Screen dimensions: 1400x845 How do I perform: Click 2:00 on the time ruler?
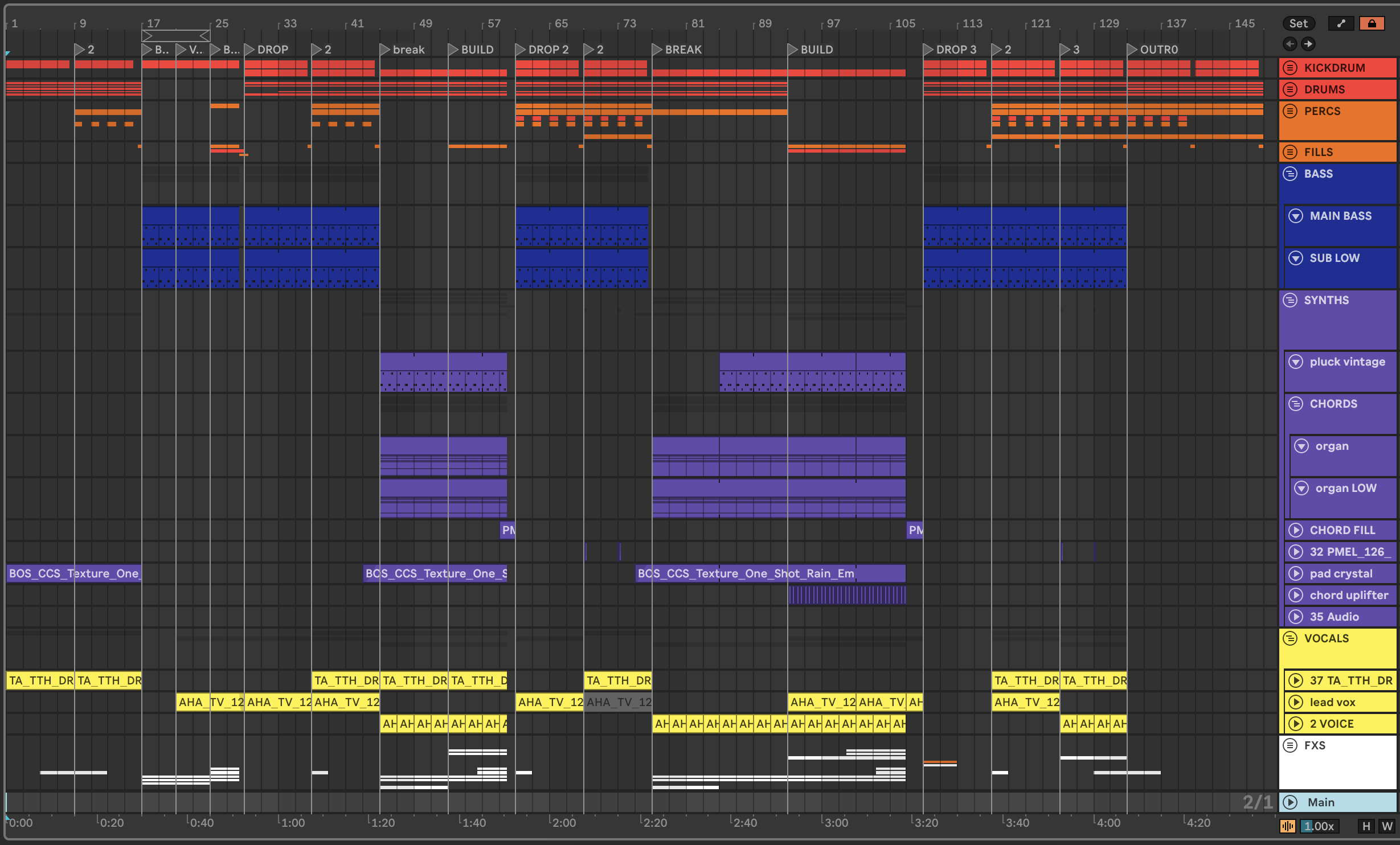pyautogui.click(x=564, y=823)
